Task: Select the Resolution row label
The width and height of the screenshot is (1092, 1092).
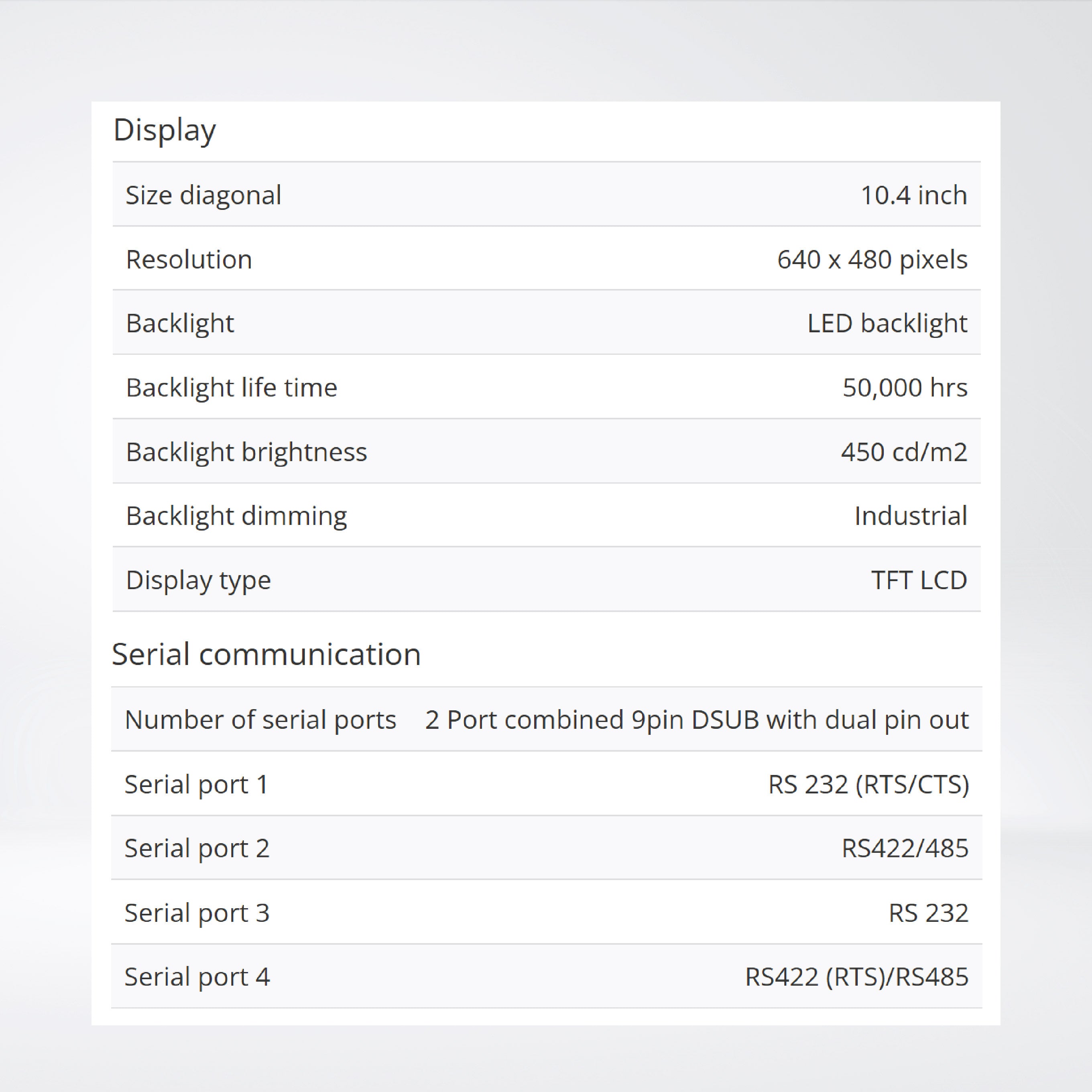Action: 189,260
